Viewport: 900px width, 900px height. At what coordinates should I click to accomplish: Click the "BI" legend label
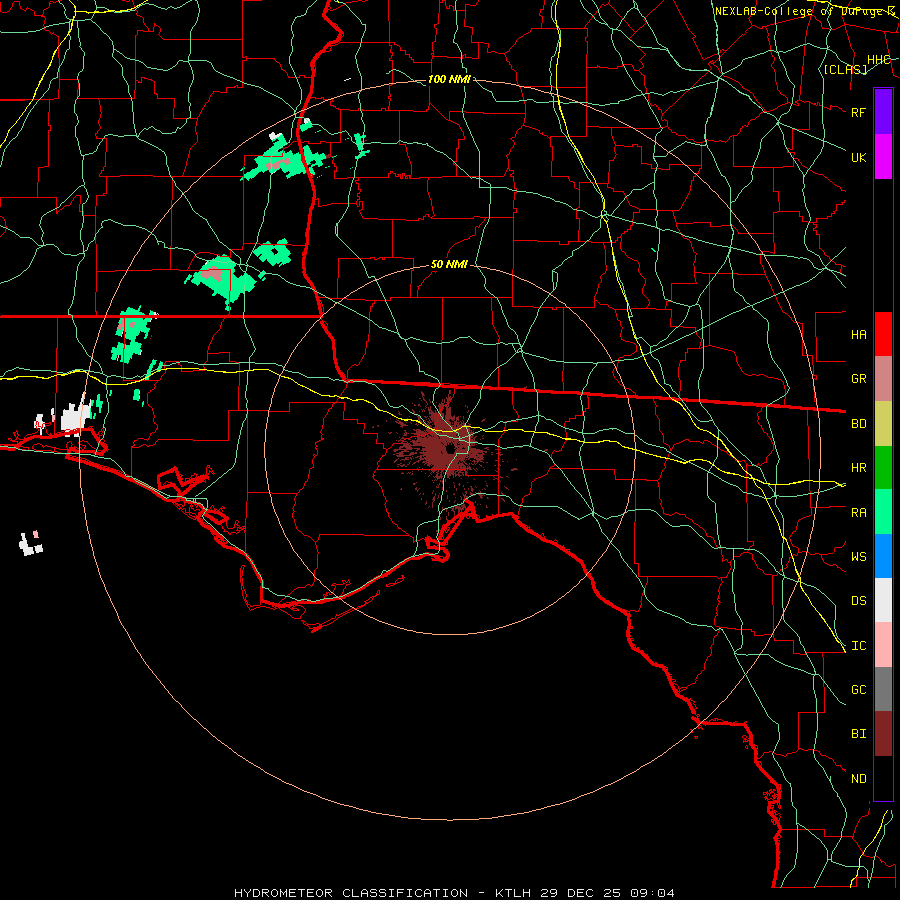click(859, 734)
